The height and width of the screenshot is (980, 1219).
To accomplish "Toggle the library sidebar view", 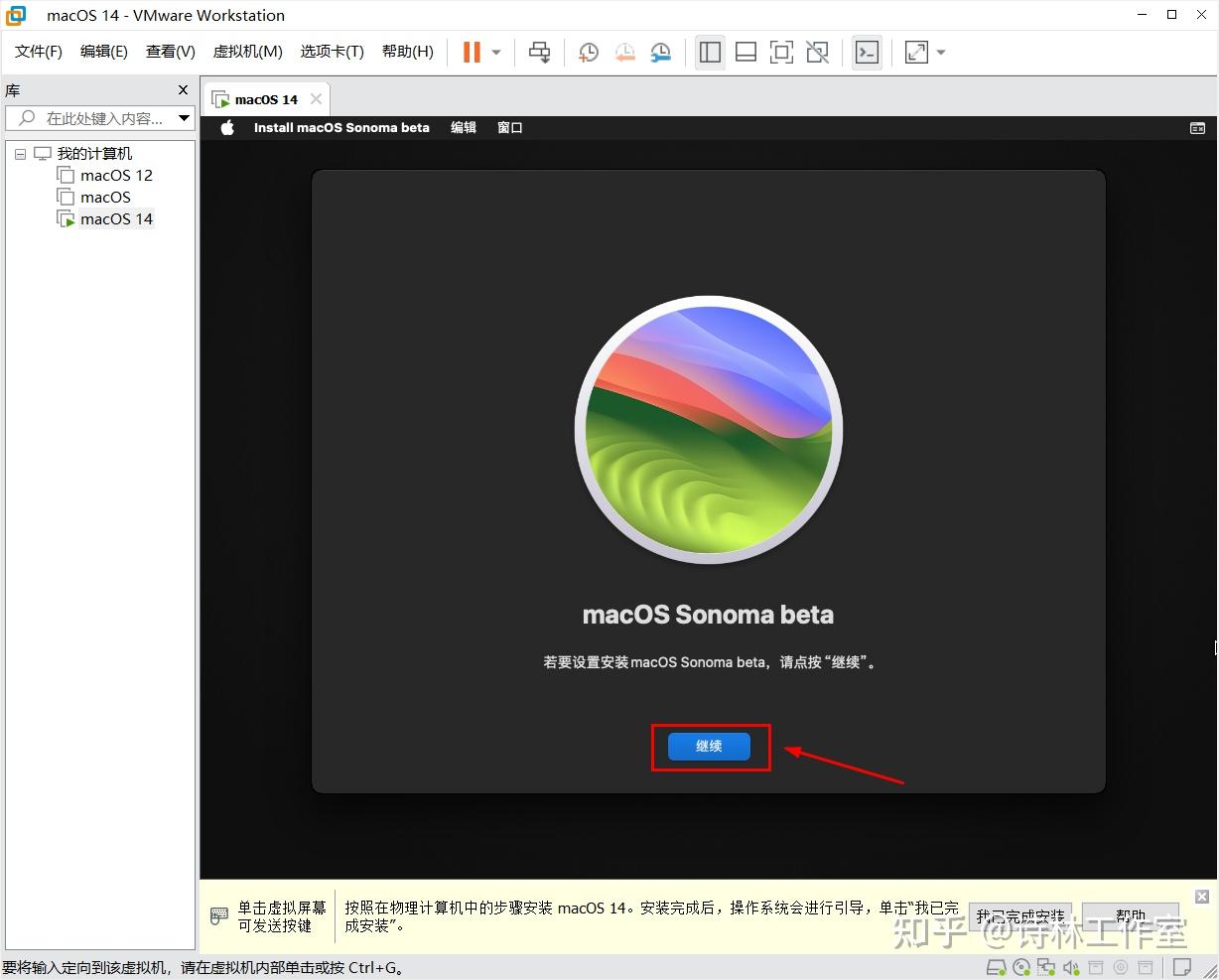I will [x=710, y=53].
